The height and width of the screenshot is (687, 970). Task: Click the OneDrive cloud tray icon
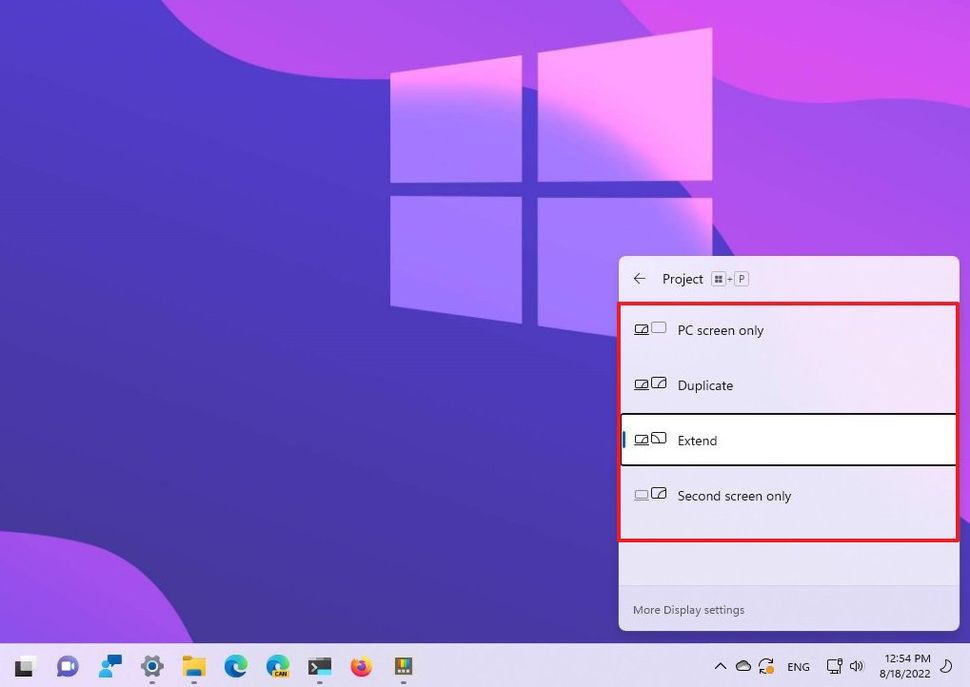click(743, 666)
